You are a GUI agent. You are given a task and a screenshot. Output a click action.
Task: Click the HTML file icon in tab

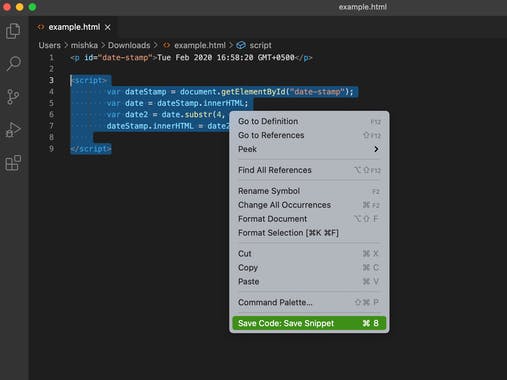pyautogui.click(x=41, y=27)
